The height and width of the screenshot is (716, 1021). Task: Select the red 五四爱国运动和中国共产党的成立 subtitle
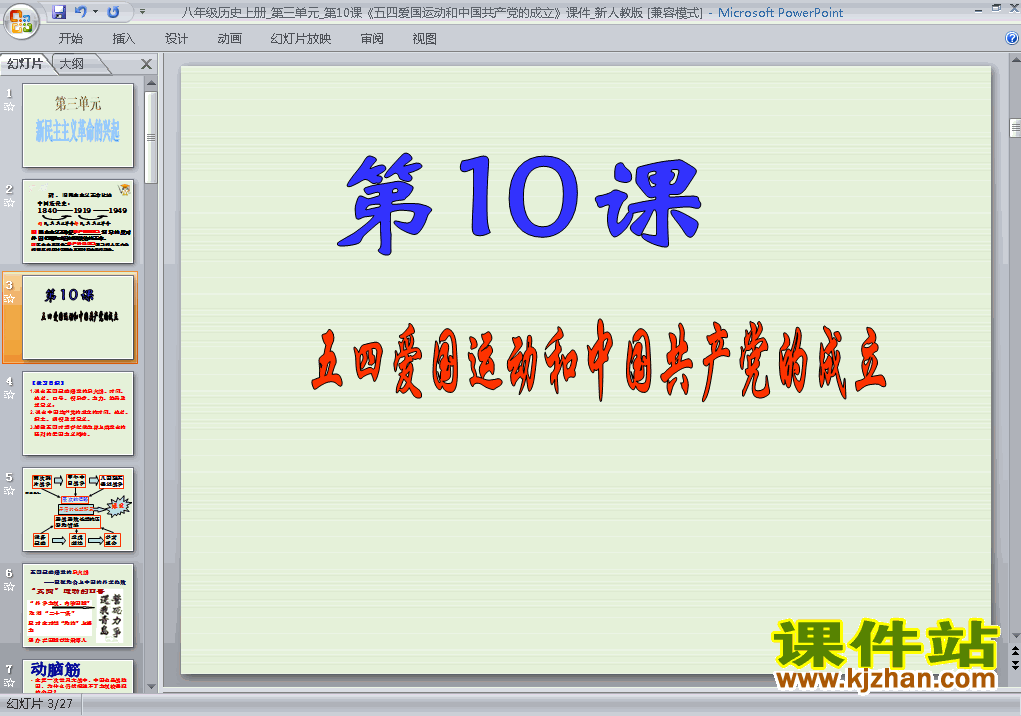[599, 359]
